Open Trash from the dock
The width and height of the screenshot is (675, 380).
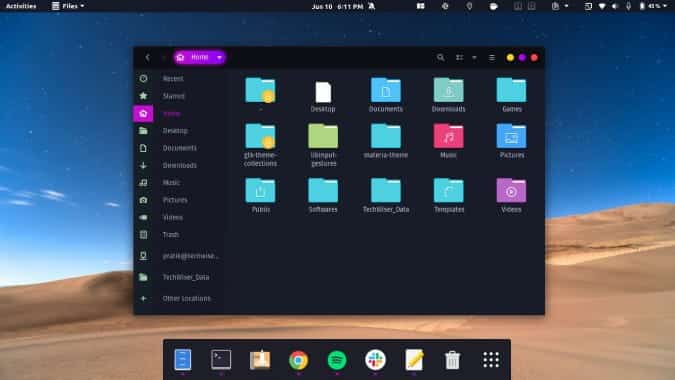(452, 360)
